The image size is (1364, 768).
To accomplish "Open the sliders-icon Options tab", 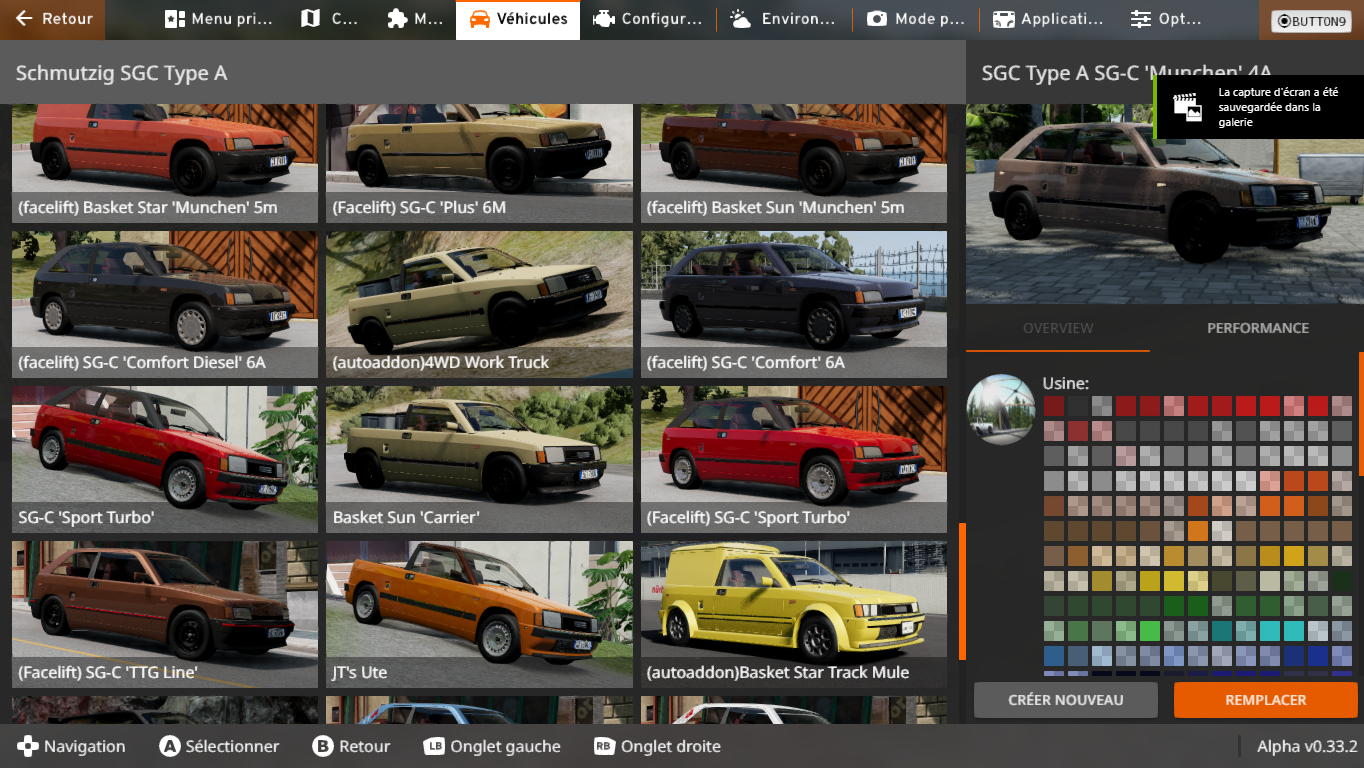I will [1166, 19].
